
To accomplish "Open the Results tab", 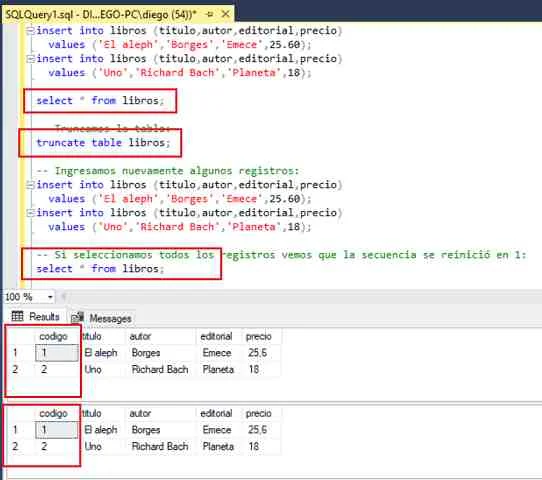I will point(35,317).
